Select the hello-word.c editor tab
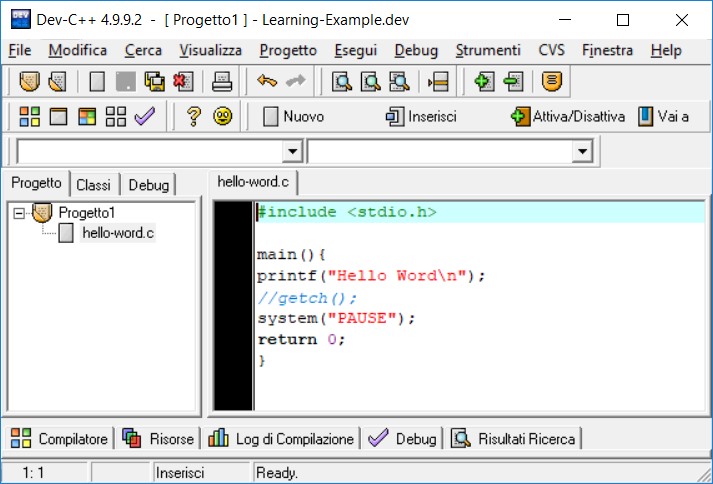 [x=253, y=182]
